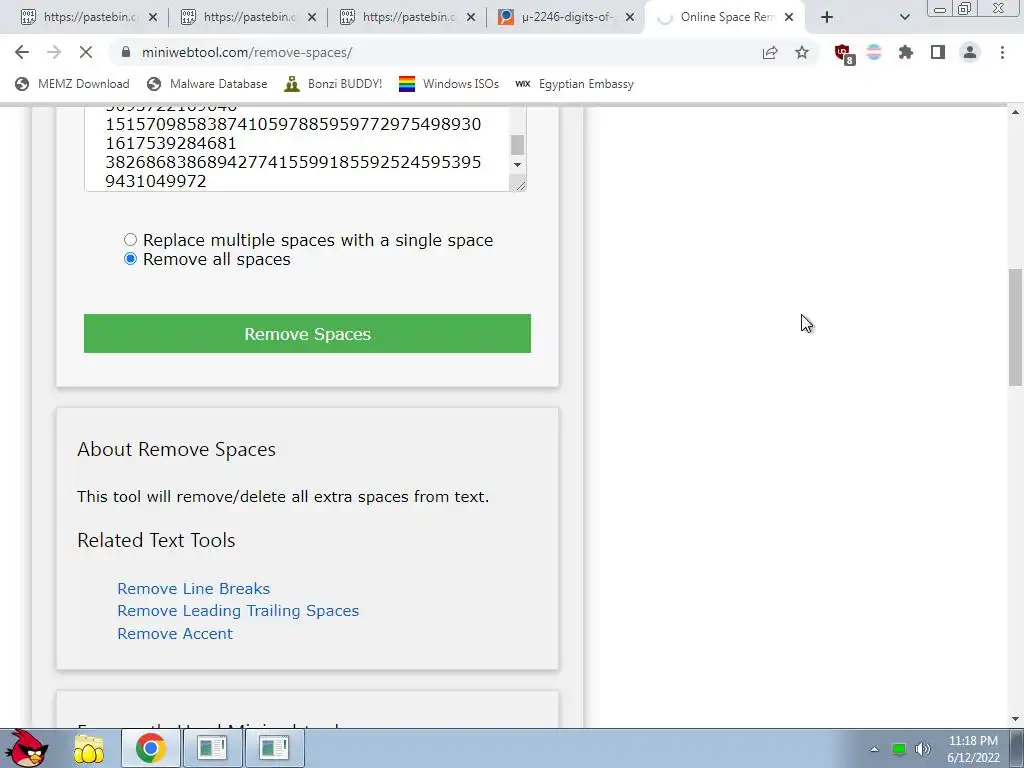Click green network tray icon

(x=899, y=749)
